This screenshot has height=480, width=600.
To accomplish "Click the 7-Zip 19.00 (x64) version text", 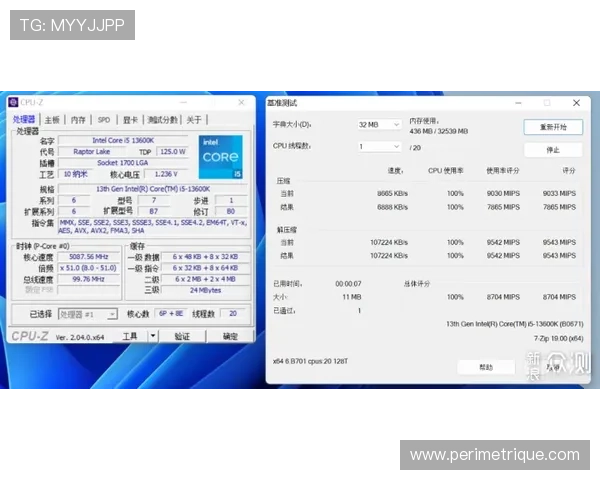I will coord(559,338).
